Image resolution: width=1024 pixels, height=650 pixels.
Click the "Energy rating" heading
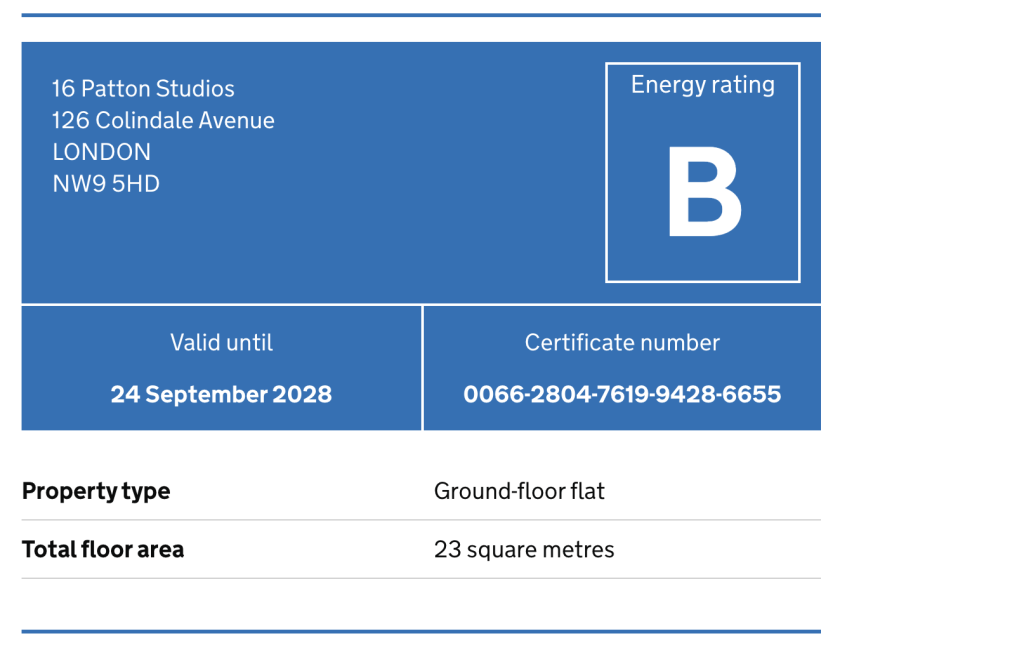click(x=703, y=86)
